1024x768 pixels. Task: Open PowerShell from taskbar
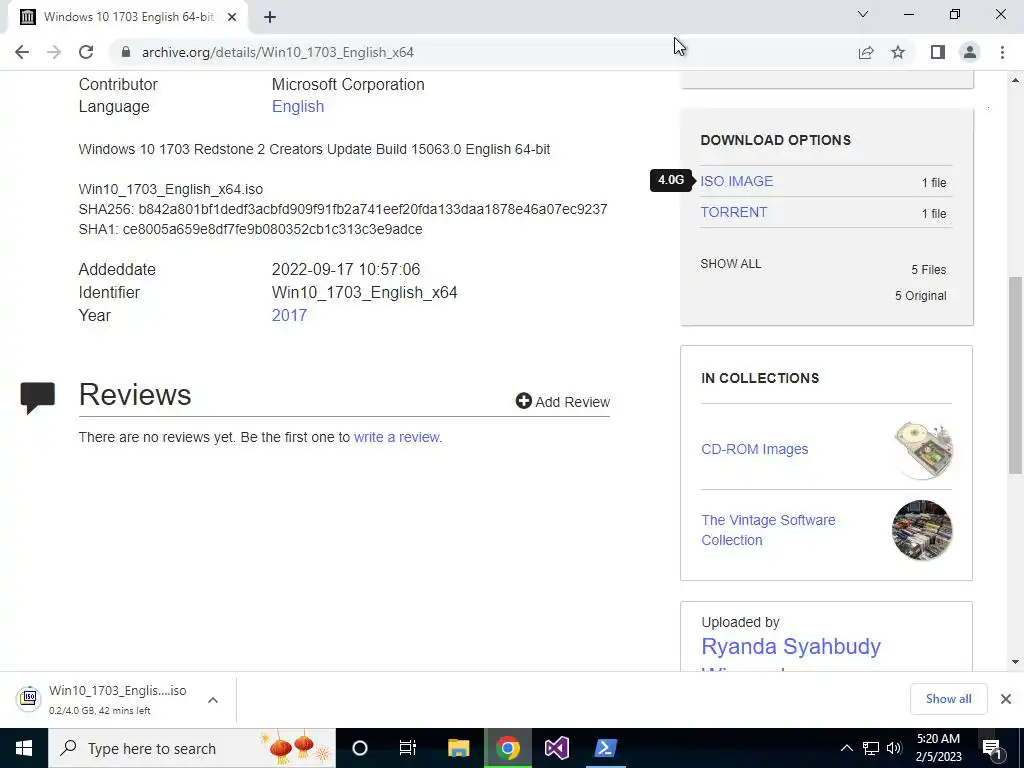tap(605, 748)
